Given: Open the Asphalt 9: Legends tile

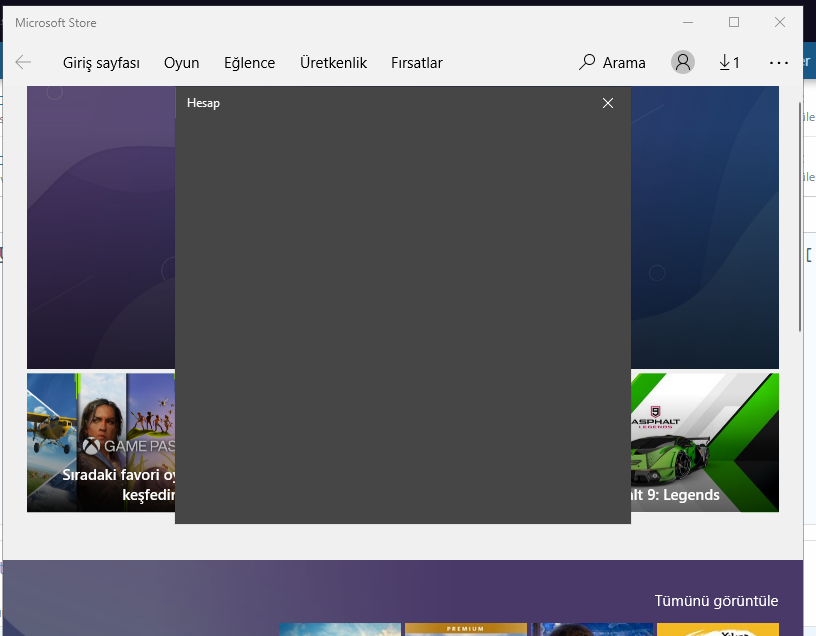Looking at the screenshot, I should tap(705, 442).
